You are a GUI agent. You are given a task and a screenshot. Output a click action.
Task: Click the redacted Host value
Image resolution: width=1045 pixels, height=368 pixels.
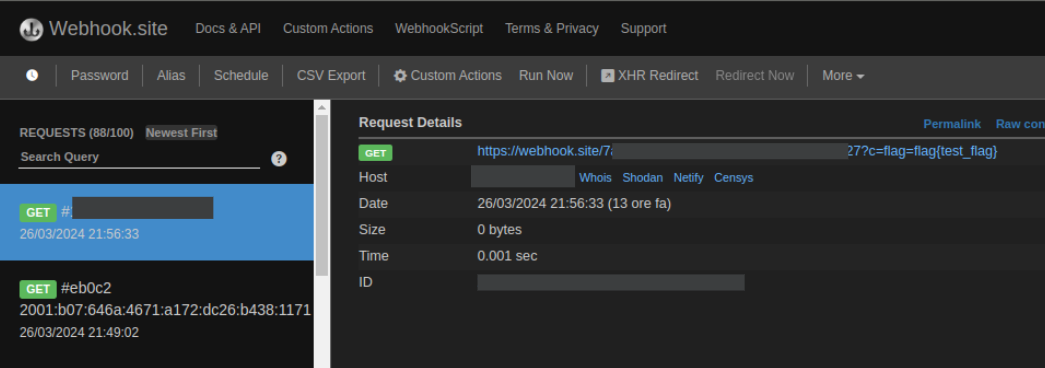click(x=522, y=177)
